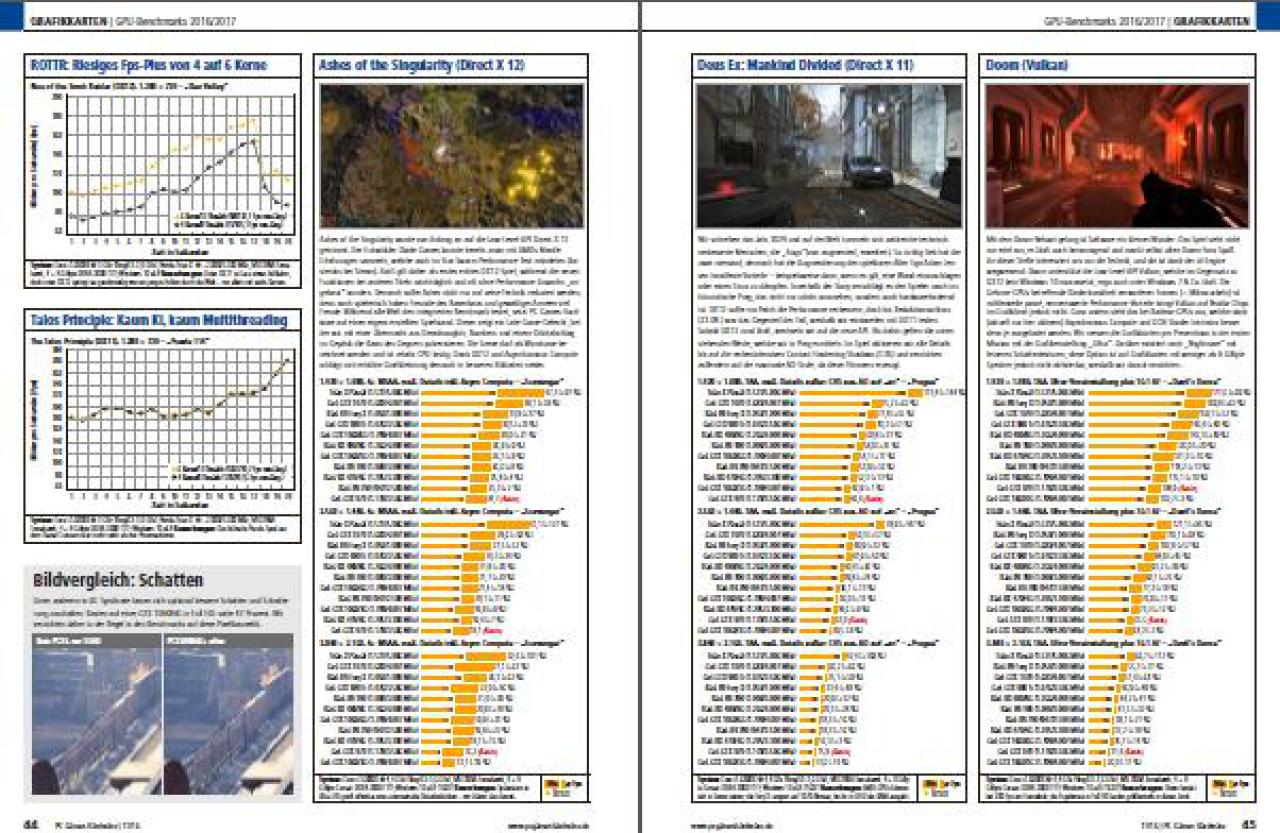
Task: Click the Deus Ex: Mankind Divided street screenshot
Action: pyautogui.click(x=829, y=155)
